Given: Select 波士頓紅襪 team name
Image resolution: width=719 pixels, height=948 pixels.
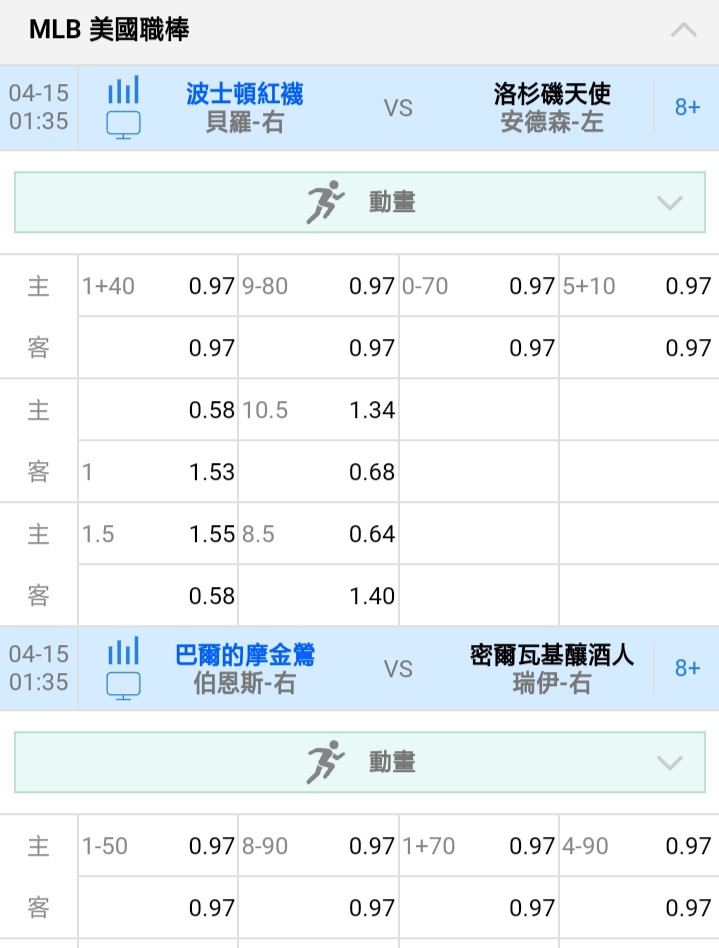Looking at the screenshot, I should click(x=244, y=94).
